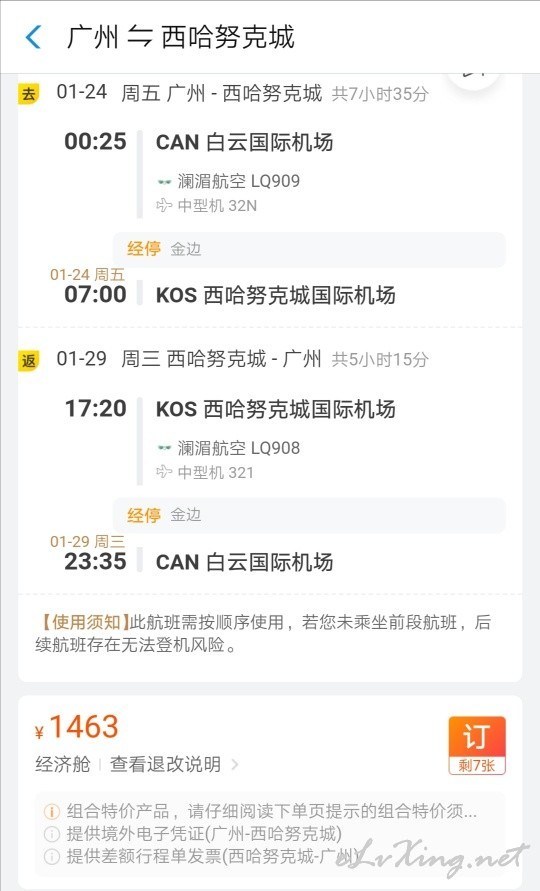Tap the airplane icon beside 中型机 321
The height and width of the screenshot is (891, 540).
(x=164, y=472)
